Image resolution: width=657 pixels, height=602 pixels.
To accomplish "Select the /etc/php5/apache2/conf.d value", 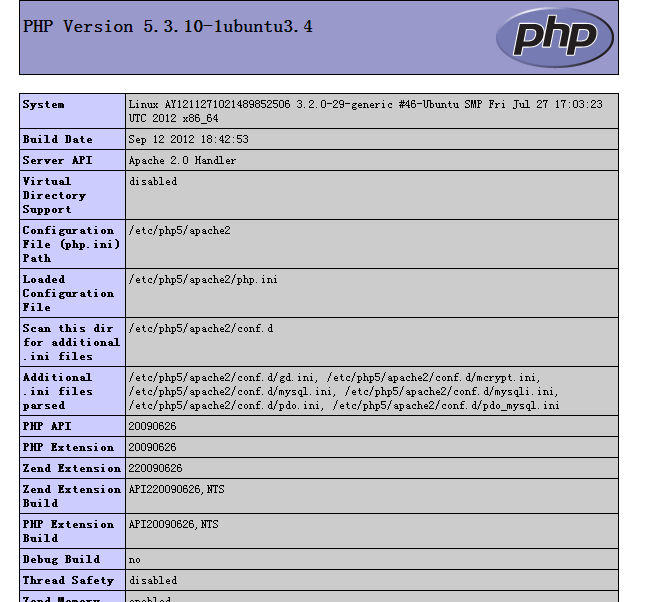I will [x=201, y=328].
